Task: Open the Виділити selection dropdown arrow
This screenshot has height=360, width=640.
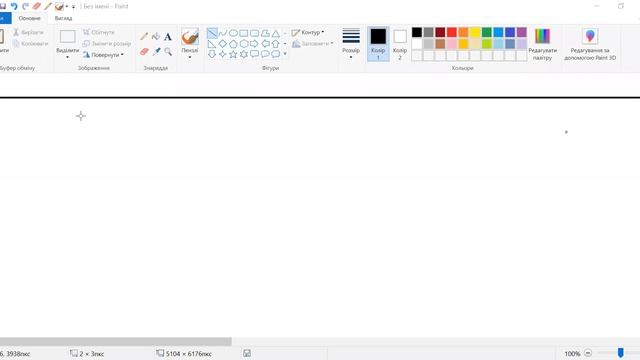Action: tap(67, 57)
